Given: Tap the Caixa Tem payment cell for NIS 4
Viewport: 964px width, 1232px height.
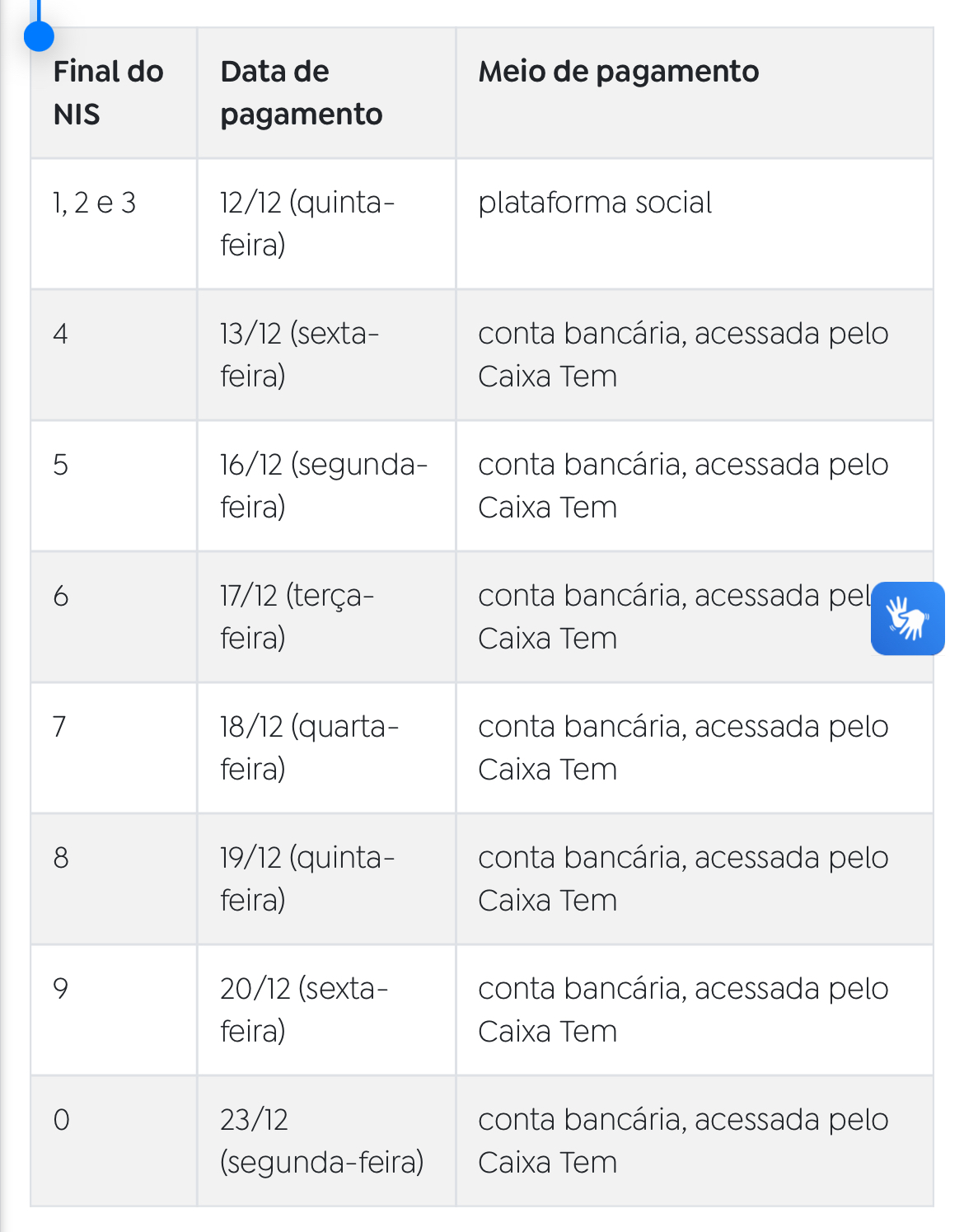Looking at the screenshot, I should pyautogui.click(x=695, y=354).
